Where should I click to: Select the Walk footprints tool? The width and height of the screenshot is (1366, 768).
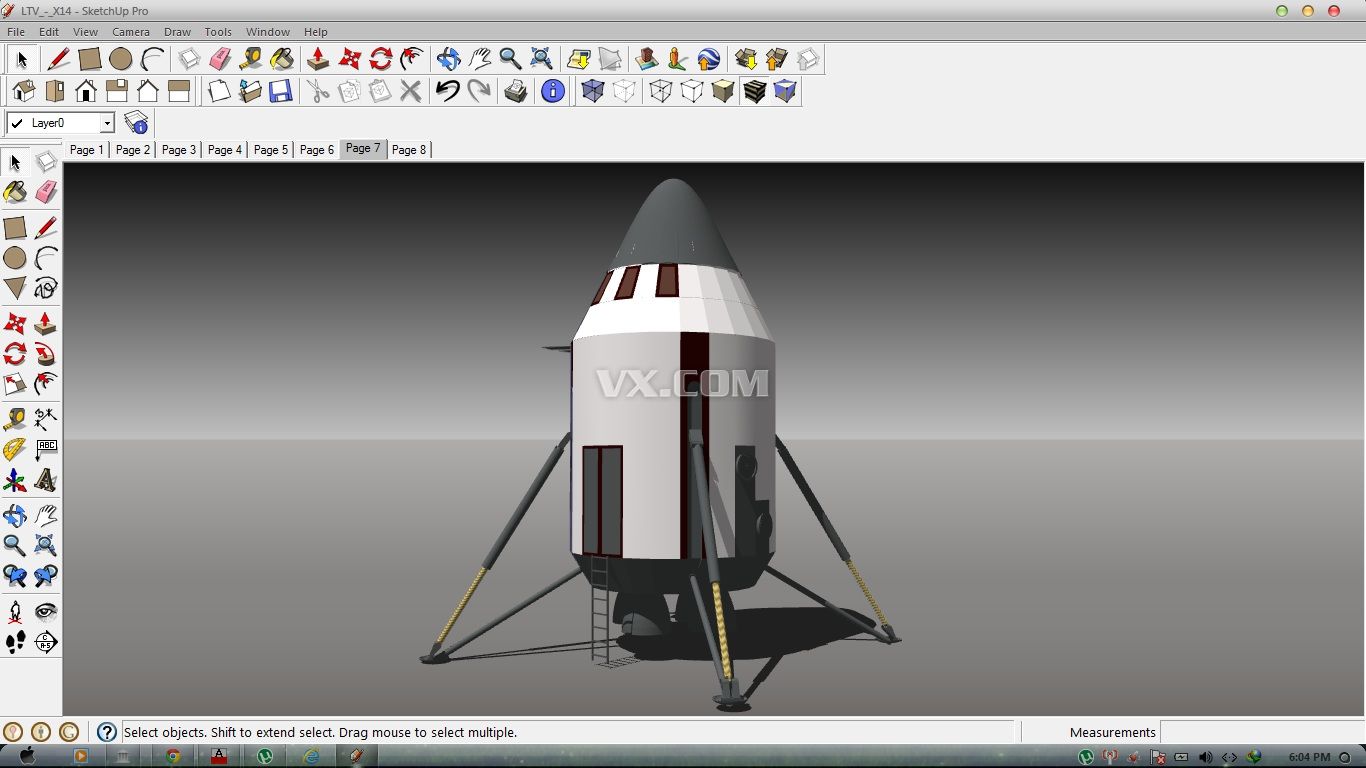pos(15,642)
